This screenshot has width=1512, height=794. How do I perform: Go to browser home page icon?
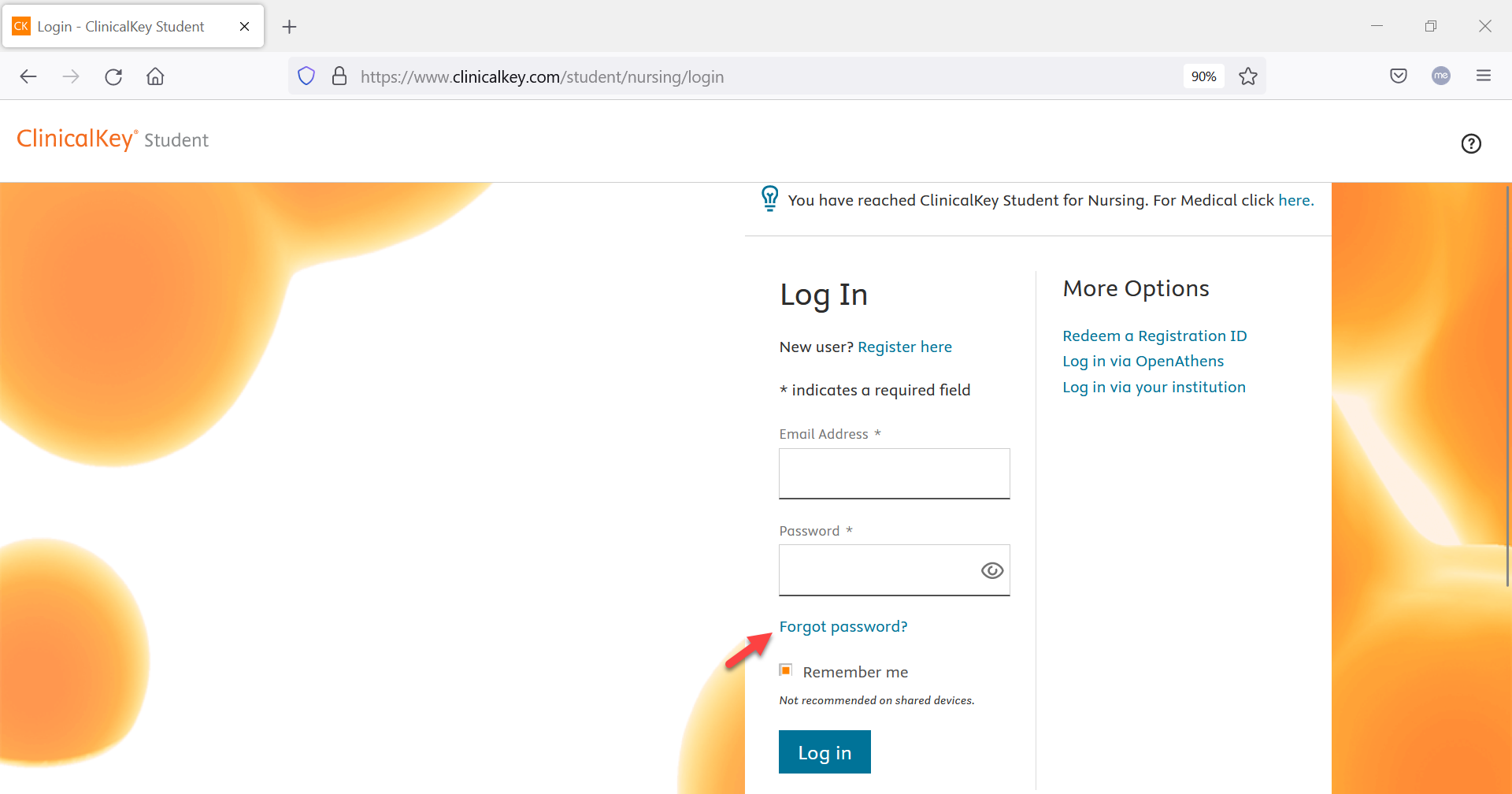pos(155,76)
